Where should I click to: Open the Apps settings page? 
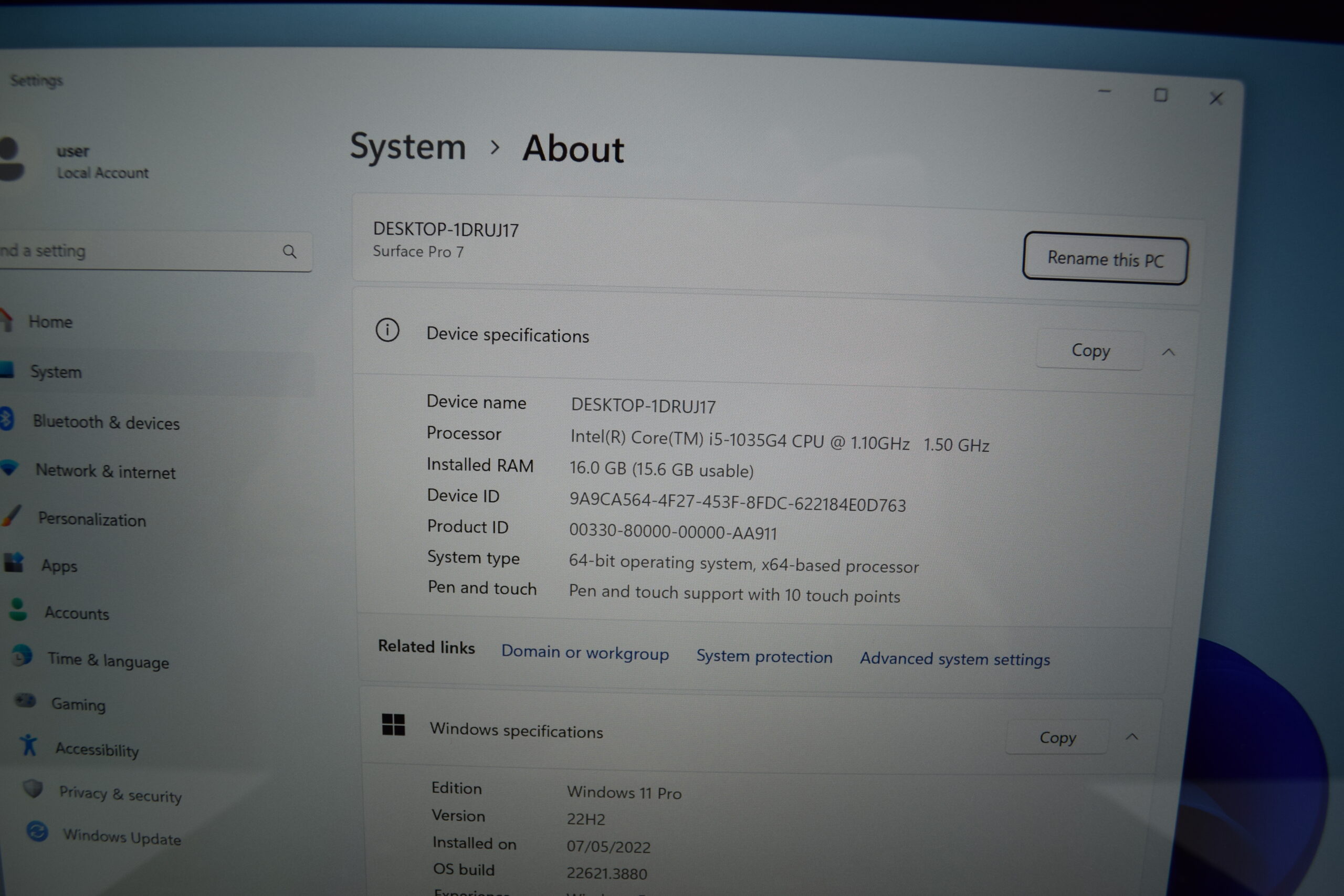[59, 566]
